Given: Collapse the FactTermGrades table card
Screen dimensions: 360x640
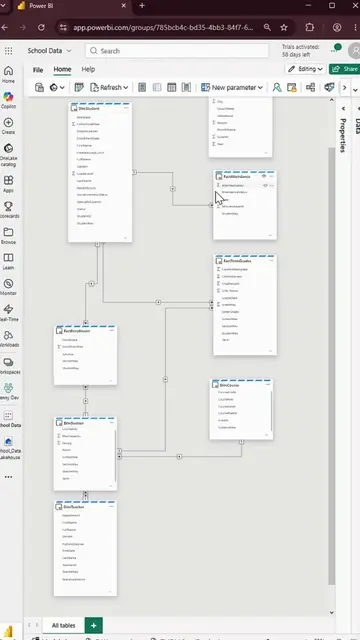Looking at the screenshot, I should [270, 351].
